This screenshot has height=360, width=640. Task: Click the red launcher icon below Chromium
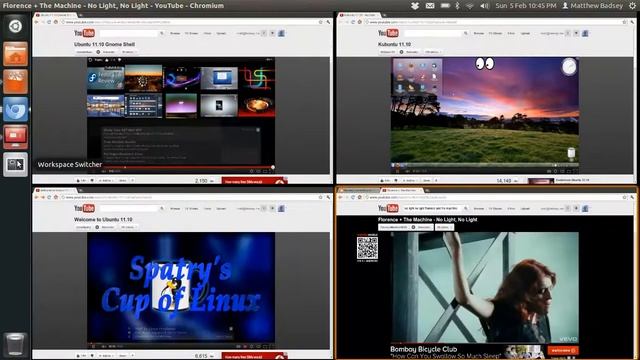point(16,137)
